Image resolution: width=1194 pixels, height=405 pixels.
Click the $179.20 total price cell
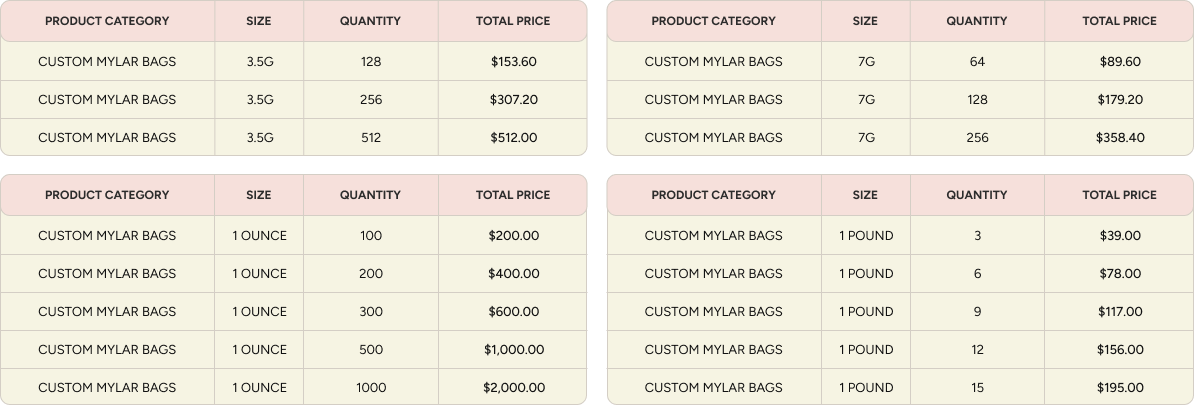[x=1119, y=100]
